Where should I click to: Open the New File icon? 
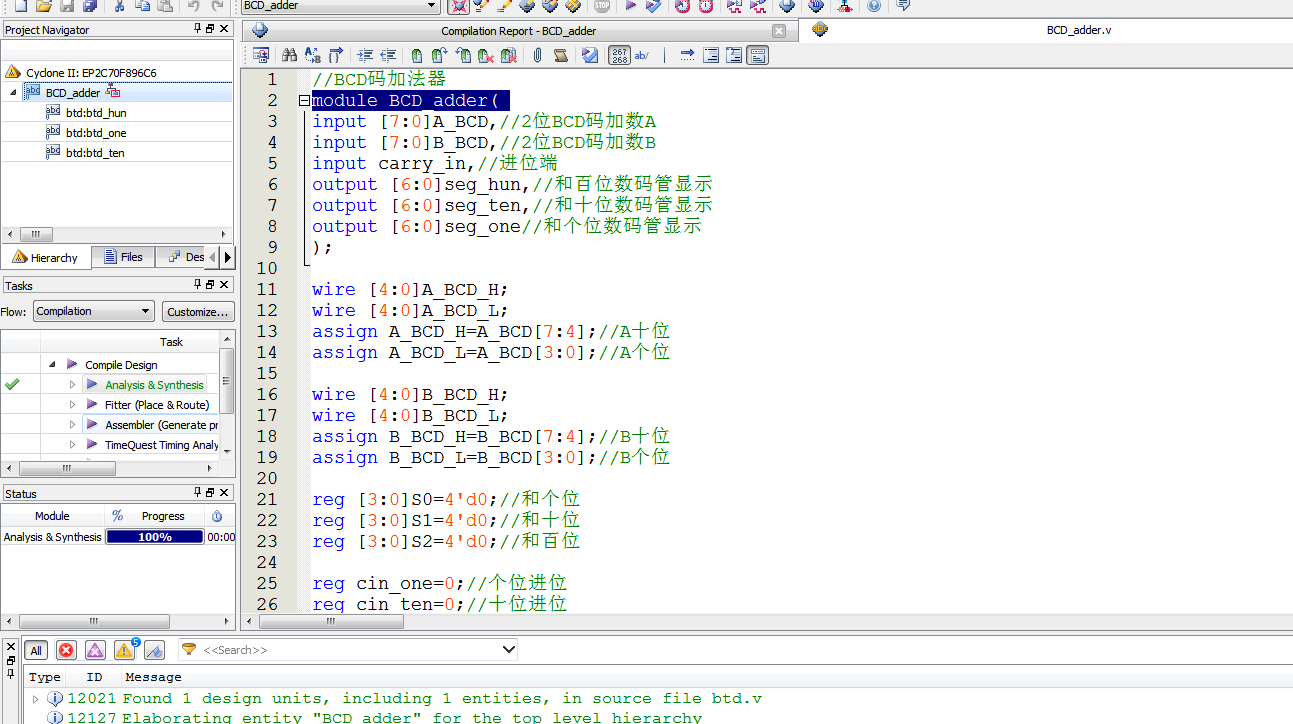point(21,7)
